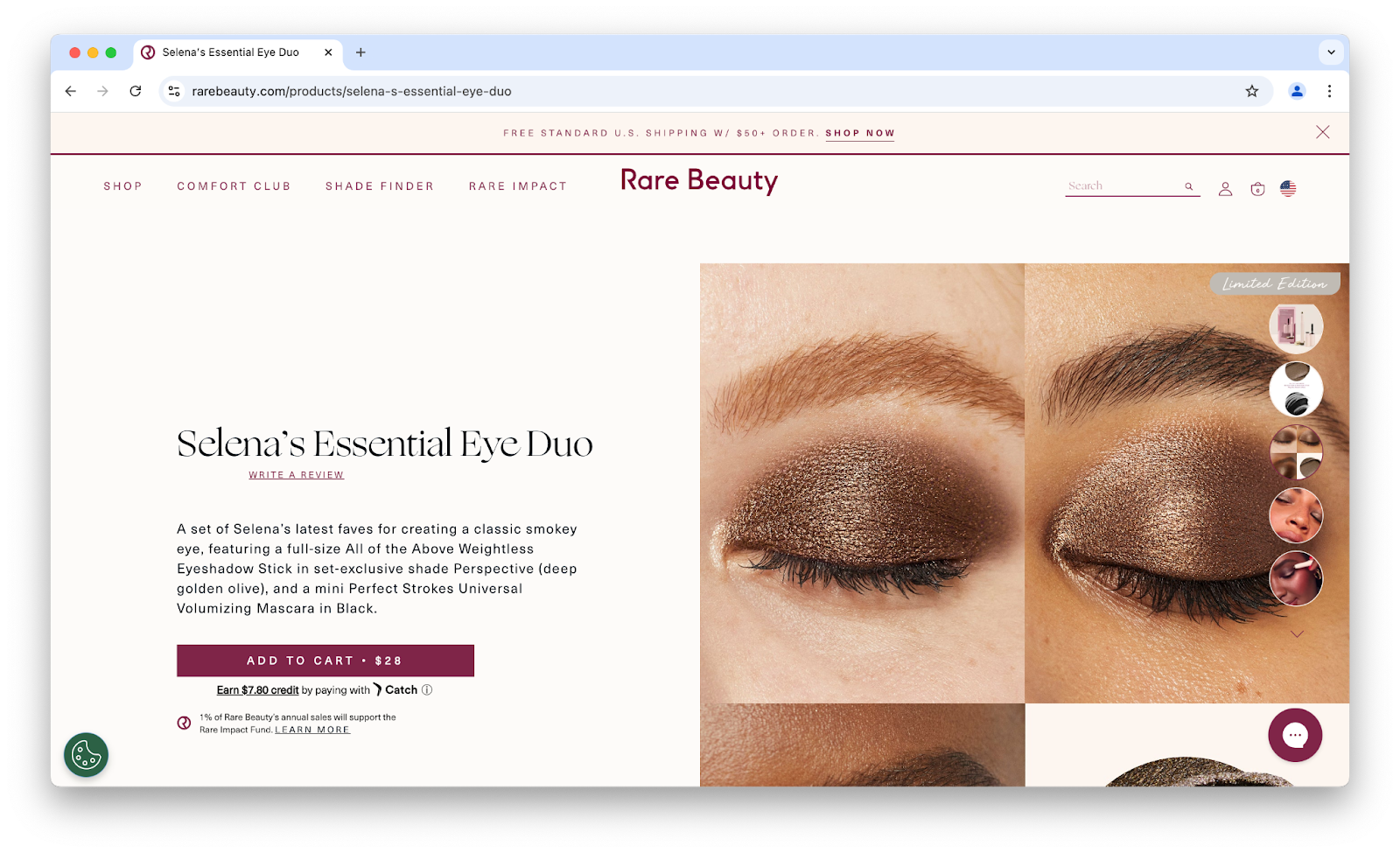Viewport: 1400px width, 853px height.
Task: Select four-eye collage thumbnail
Action: pyautogui.click(x=1296, y=452)
